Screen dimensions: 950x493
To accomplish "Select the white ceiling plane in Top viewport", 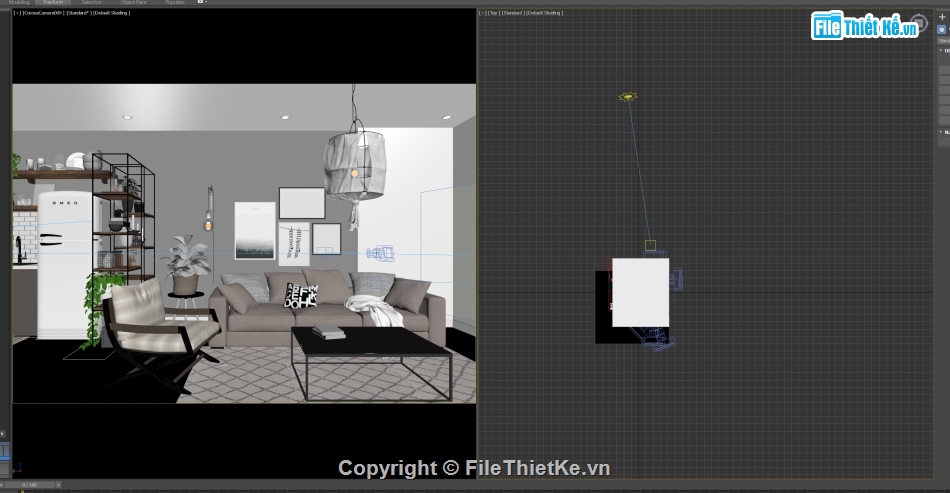I will pos(640,293).
